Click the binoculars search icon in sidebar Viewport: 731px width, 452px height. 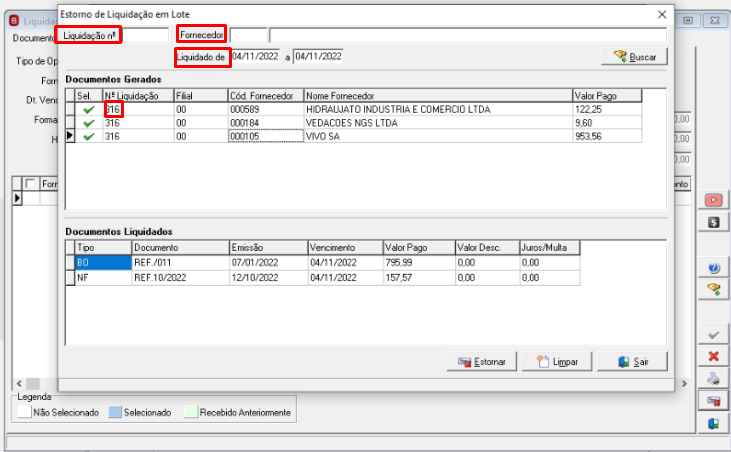[x=713, y=289]
